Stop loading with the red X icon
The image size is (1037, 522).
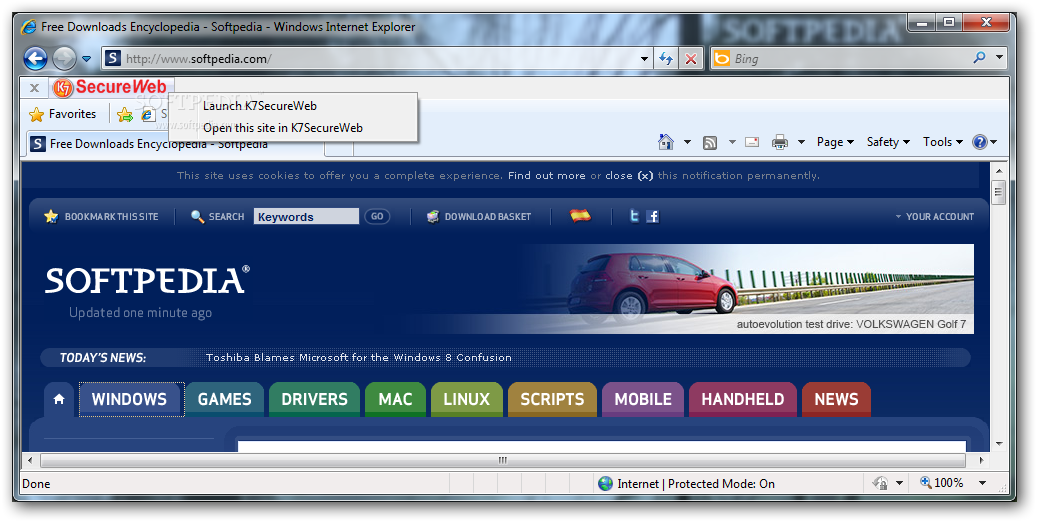pyautogui.click(x=690, y=59)
